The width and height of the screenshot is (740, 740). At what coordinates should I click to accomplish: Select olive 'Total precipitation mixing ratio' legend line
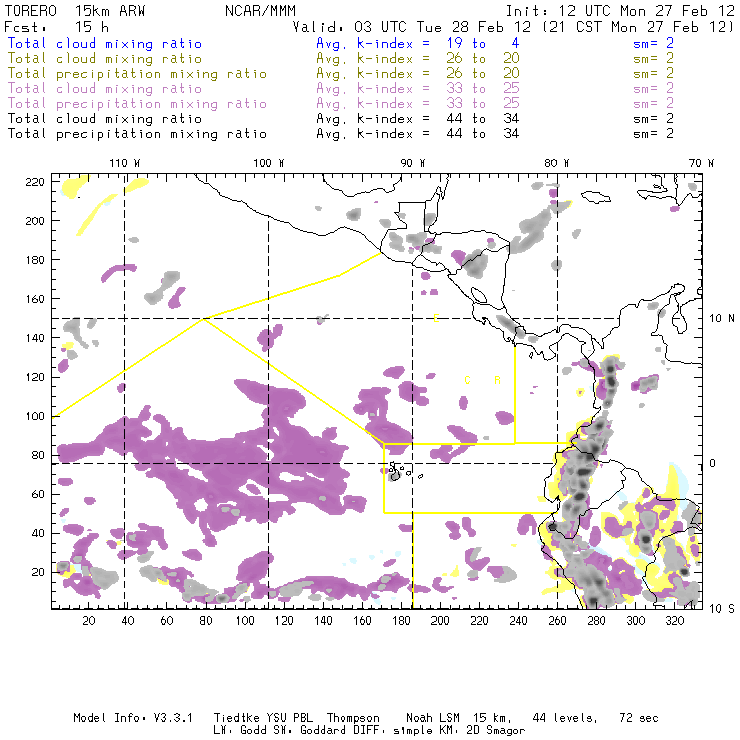pyautogui.click(x=137, y=74)
